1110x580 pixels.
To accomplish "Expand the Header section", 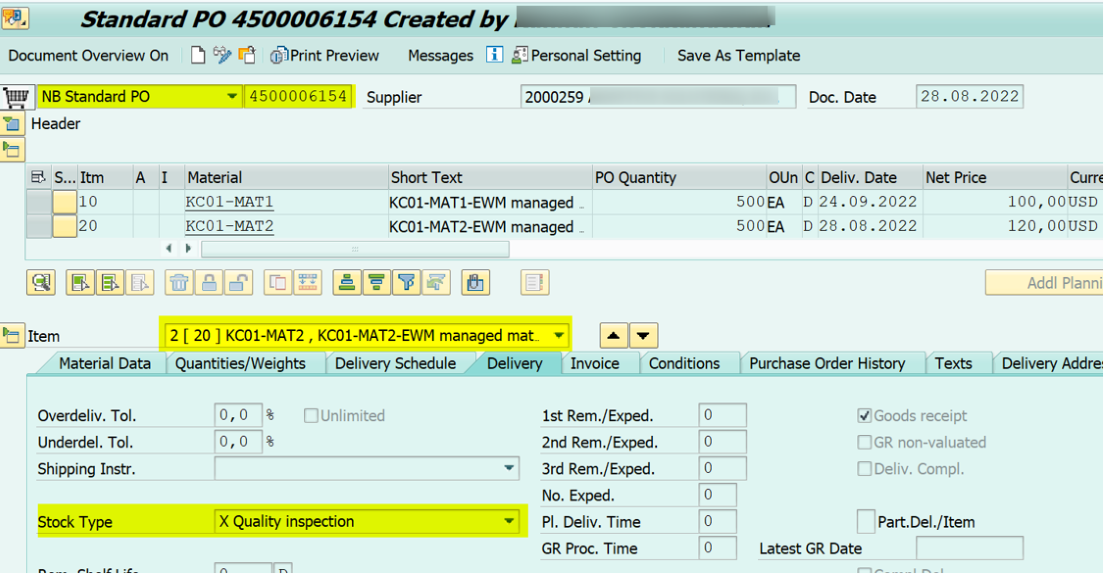I will click(12, 124).
